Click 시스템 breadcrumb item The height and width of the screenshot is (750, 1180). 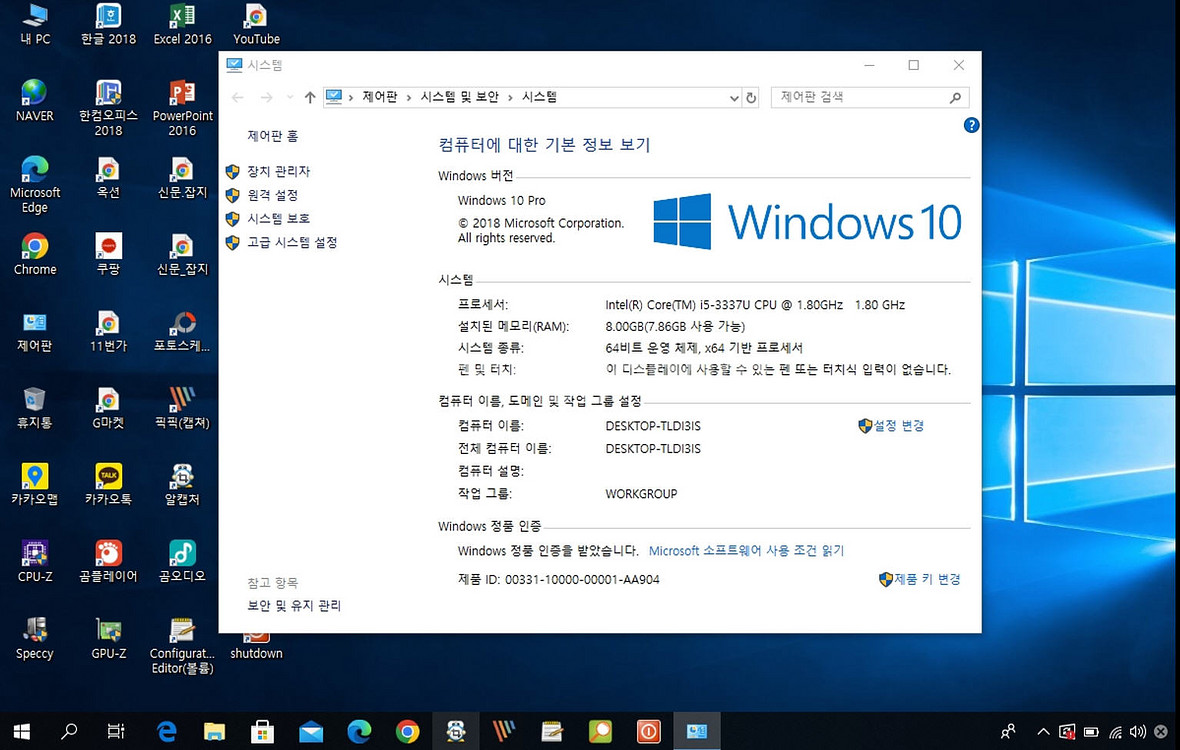coord(540,97)
